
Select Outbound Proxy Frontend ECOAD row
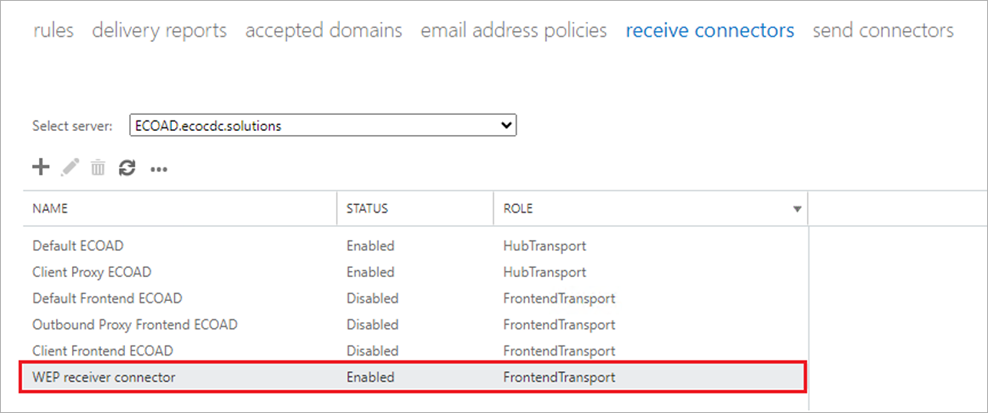[x=134, y=325]
